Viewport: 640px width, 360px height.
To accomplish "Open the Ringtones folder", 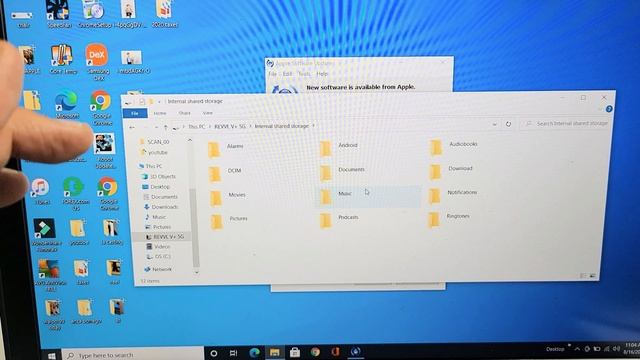I will (x=449, y=218).
